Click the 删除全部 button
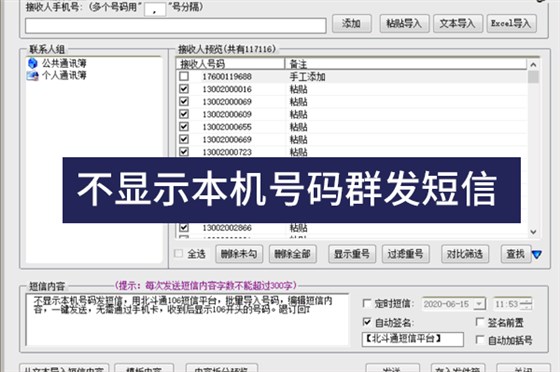This screenshot has width=560, height=372. pos(292,254)
